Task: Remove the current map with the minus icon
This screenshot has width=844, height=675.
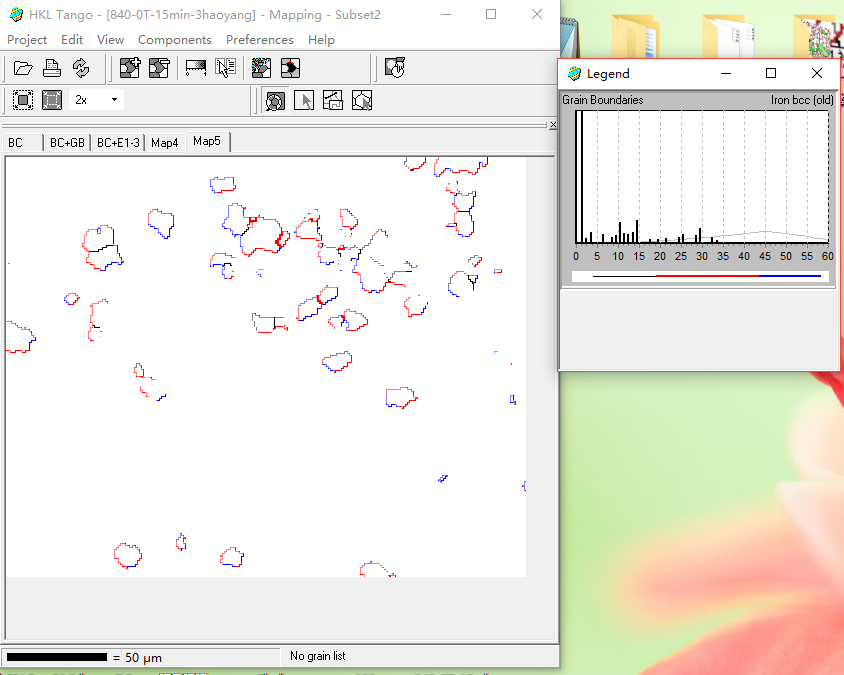Action: (159, 68)
